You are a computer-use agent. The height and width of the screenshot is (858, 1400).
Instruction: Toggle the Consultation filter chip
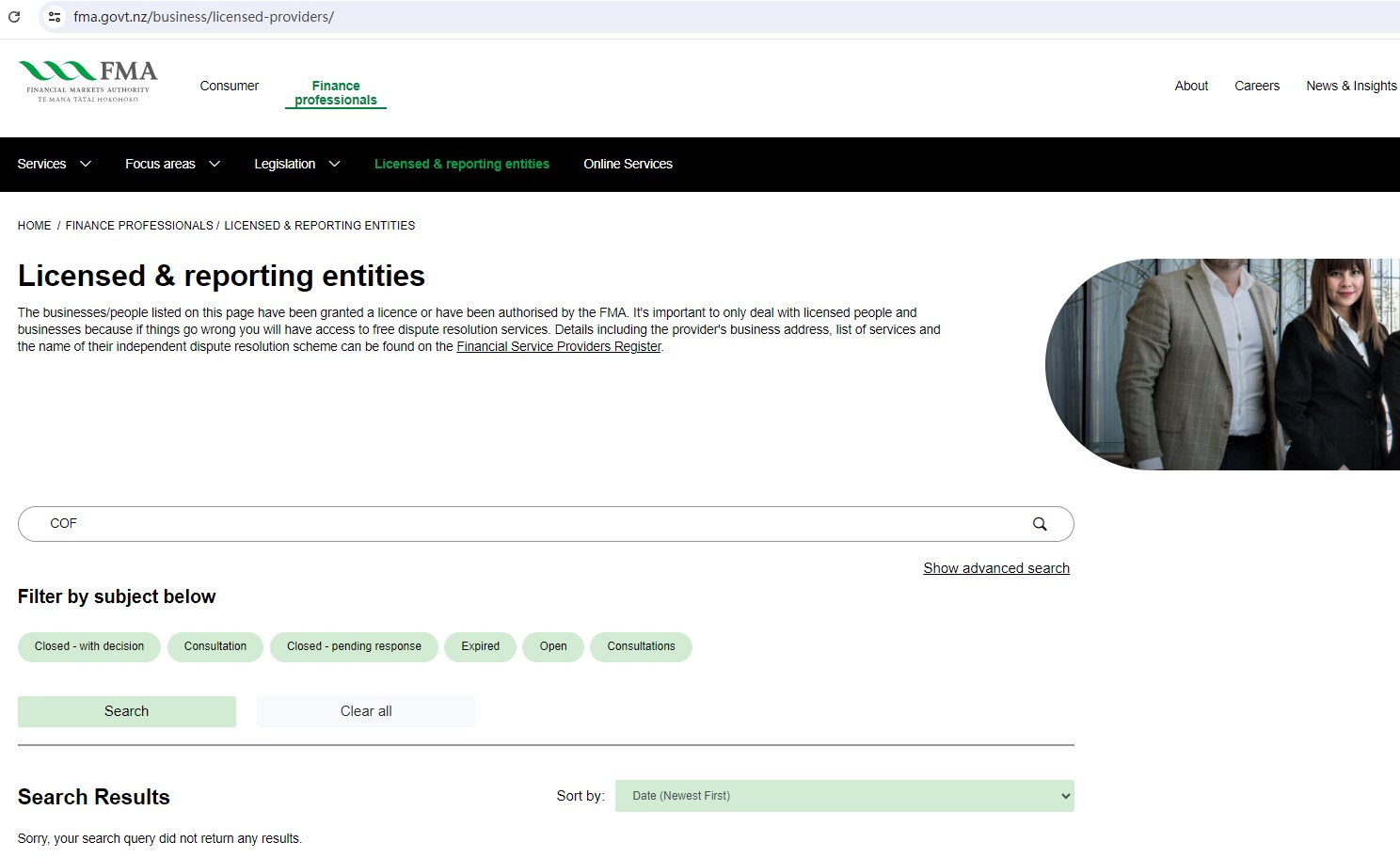pos(215,646)
